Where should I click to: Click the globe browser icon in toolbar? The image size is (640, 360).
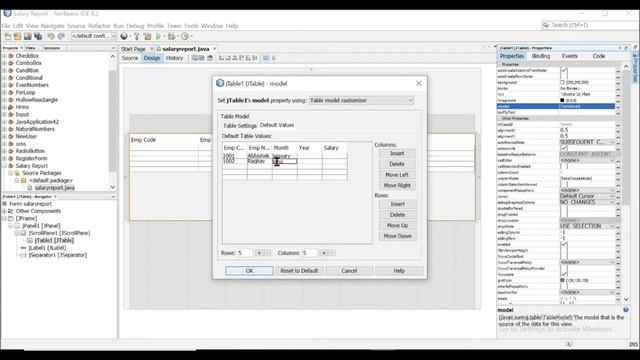[124, 36]
